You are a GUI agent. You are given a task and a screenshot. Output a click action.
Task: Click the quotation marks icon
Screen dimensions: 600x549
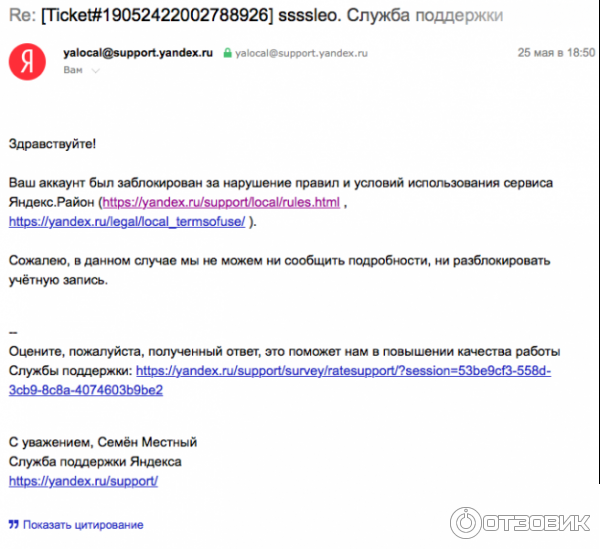pos(13,524)
